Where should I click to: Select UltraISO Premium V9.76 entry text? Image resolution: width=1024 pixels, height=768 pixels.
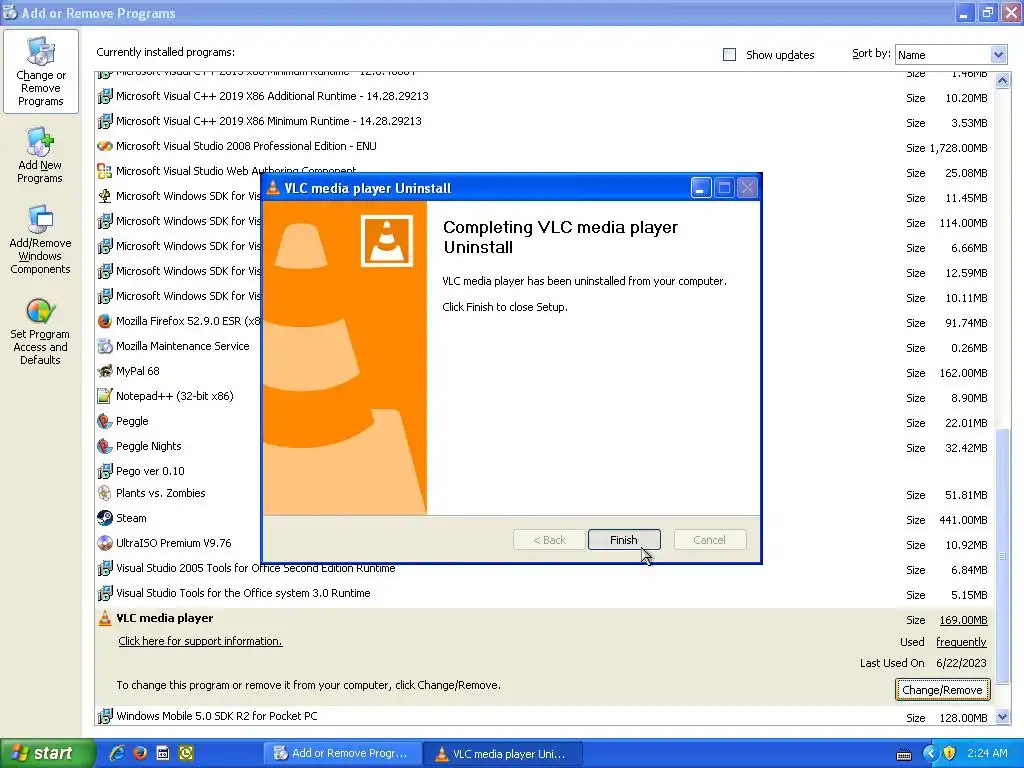(174, 543)
